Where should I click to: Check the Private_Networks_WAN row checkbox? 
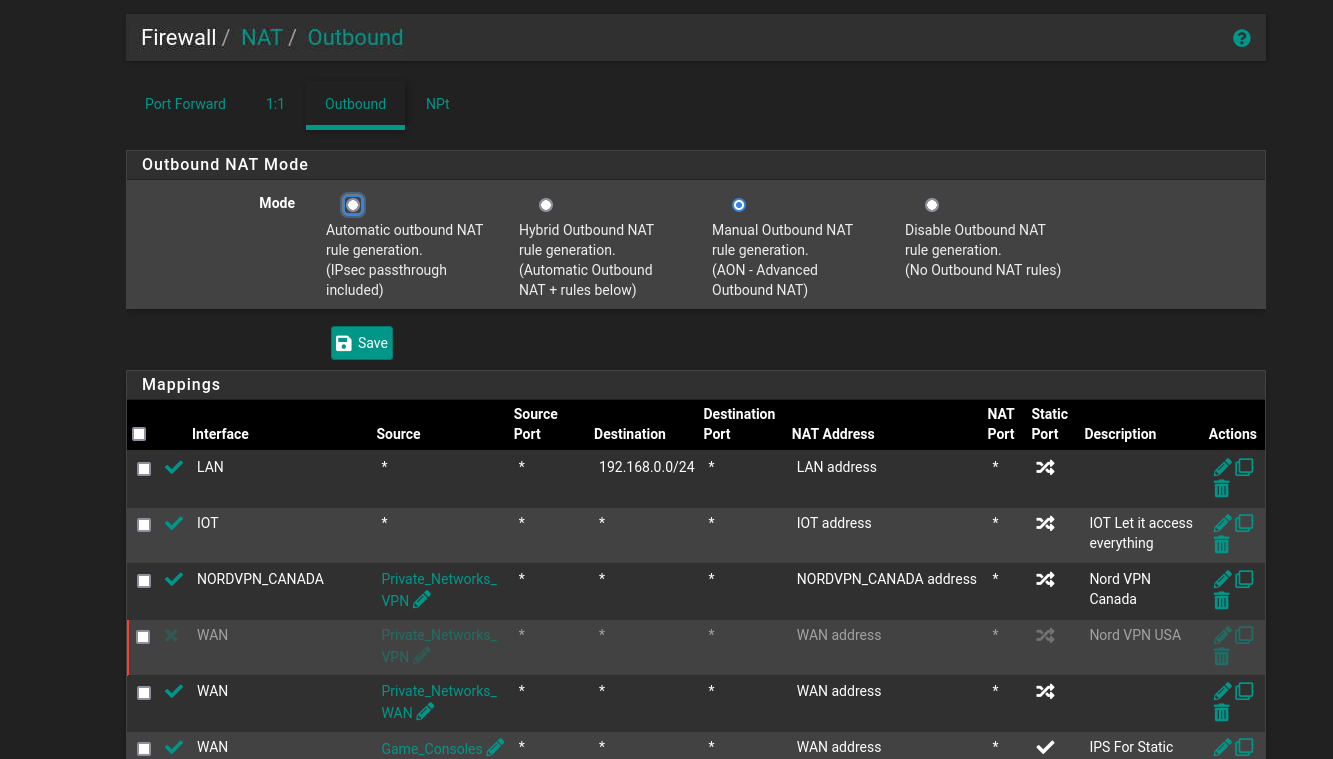[144, 693]
